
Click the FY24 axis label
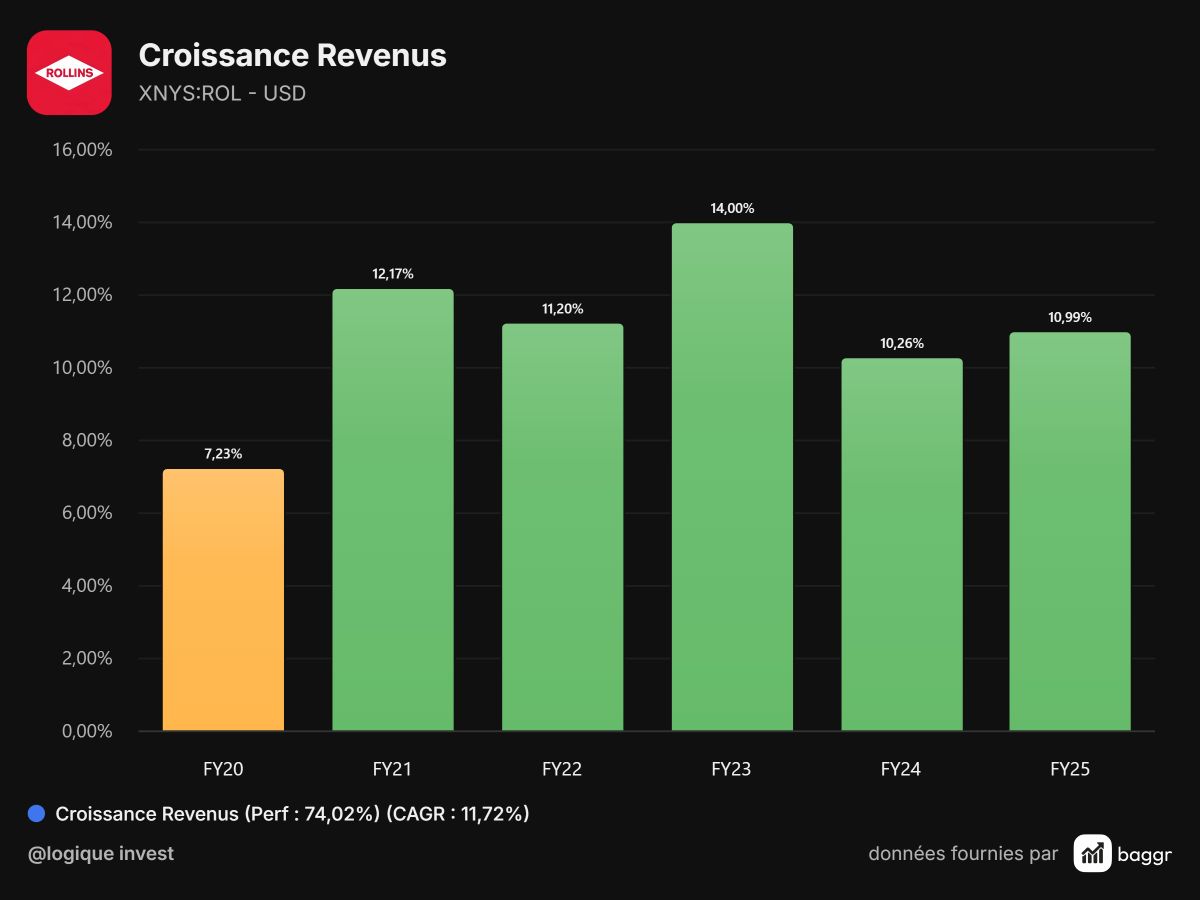click(901, 769)
